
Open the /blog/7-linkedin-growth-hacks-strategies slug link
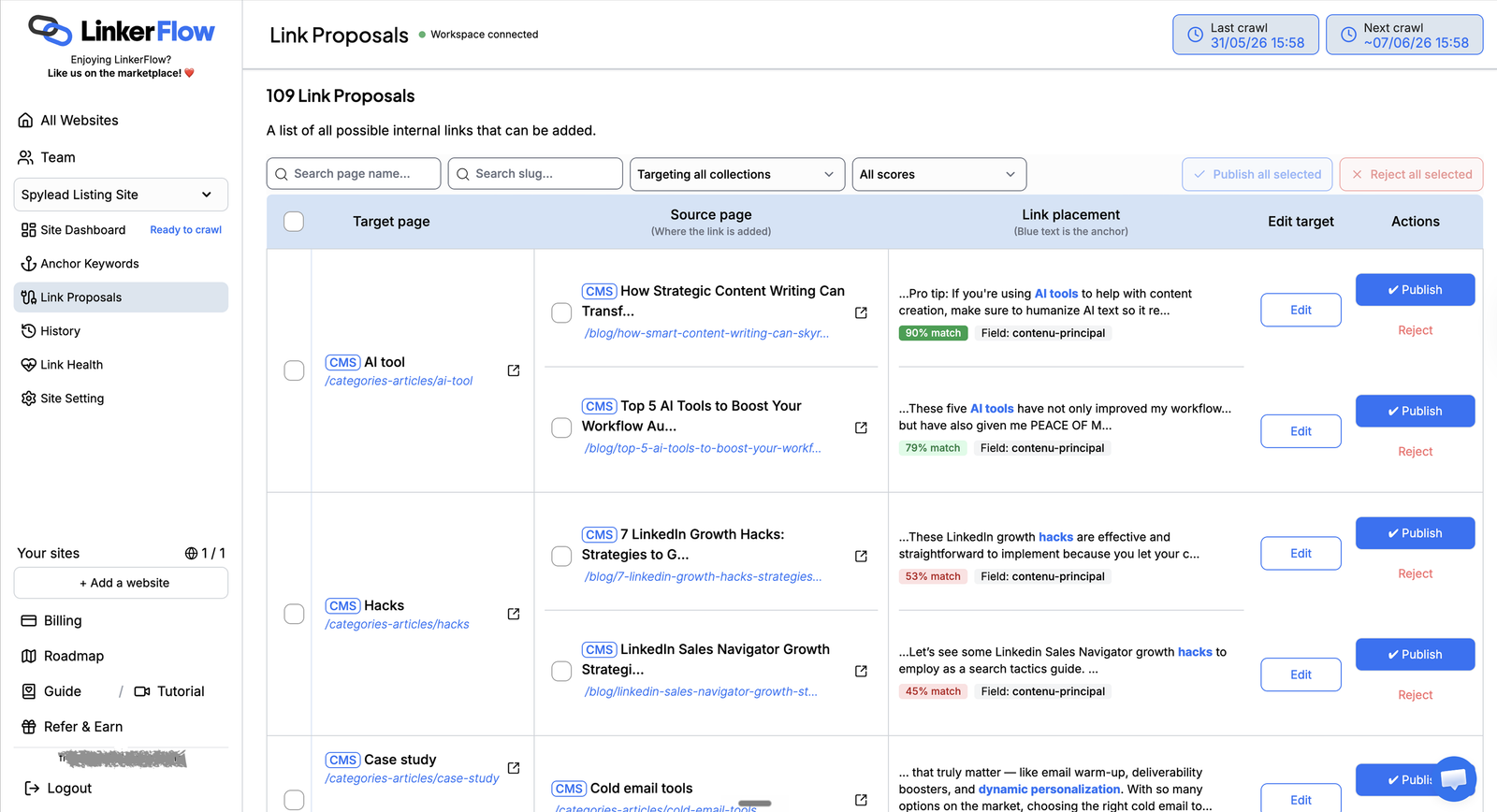point(704,576)
